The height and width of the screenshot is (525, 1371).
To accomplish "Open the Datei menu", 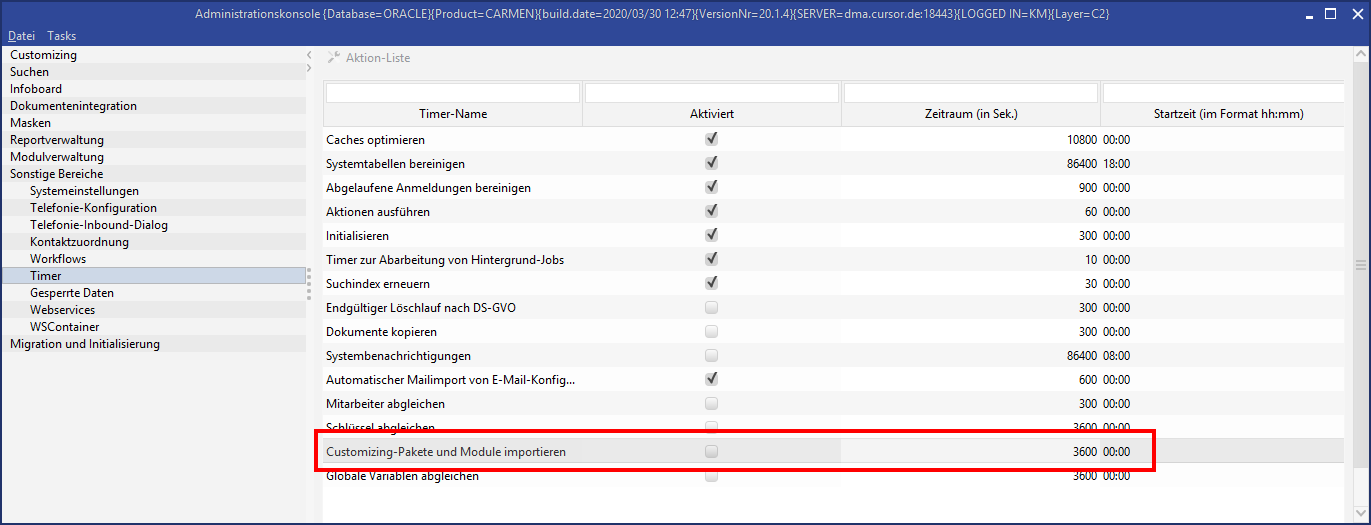I will pyautogui.click(x=21, y=36).
